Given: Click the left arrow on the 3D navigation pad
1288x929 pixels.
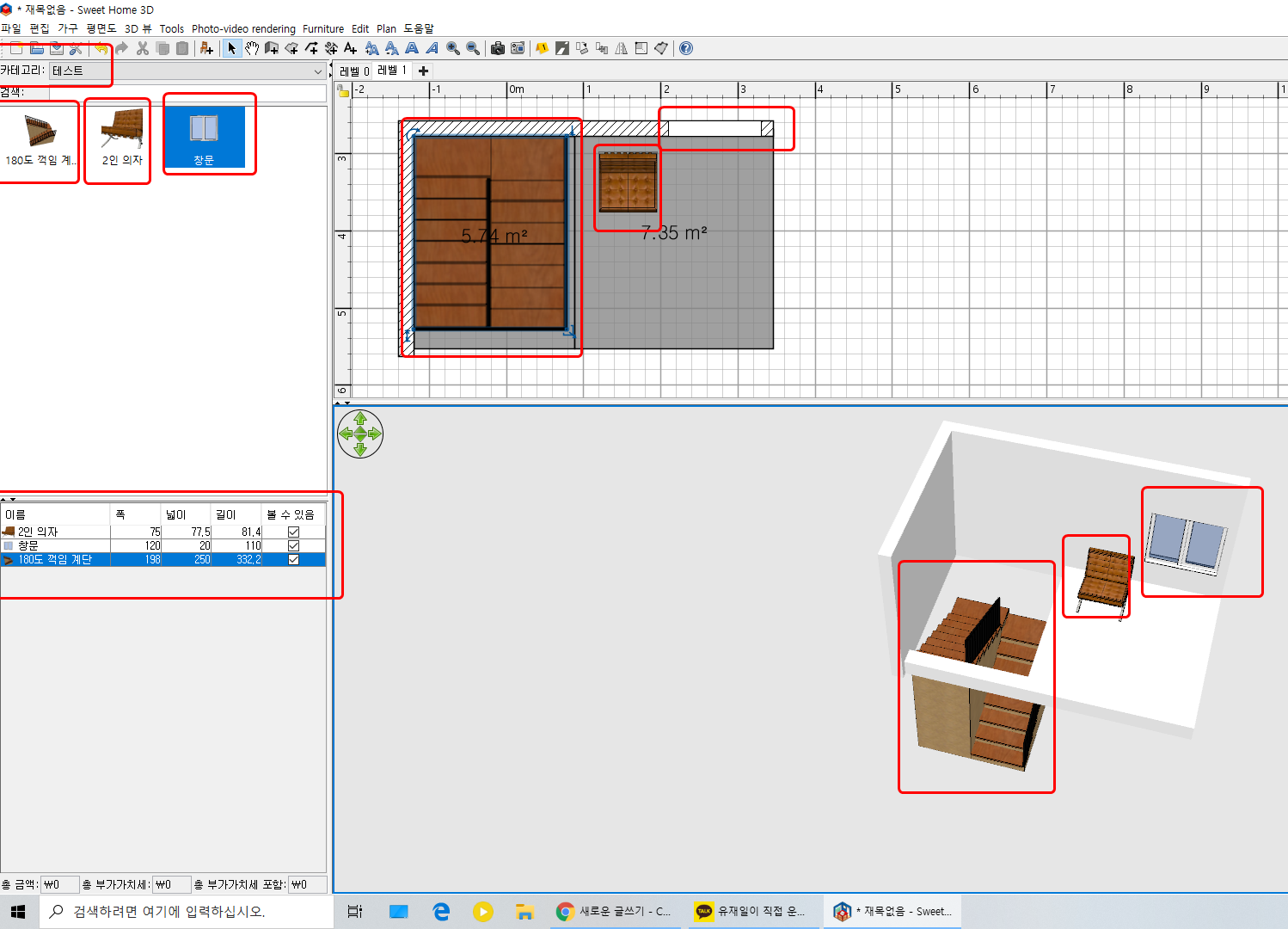Looking at the screenshot, I should 347,434.
